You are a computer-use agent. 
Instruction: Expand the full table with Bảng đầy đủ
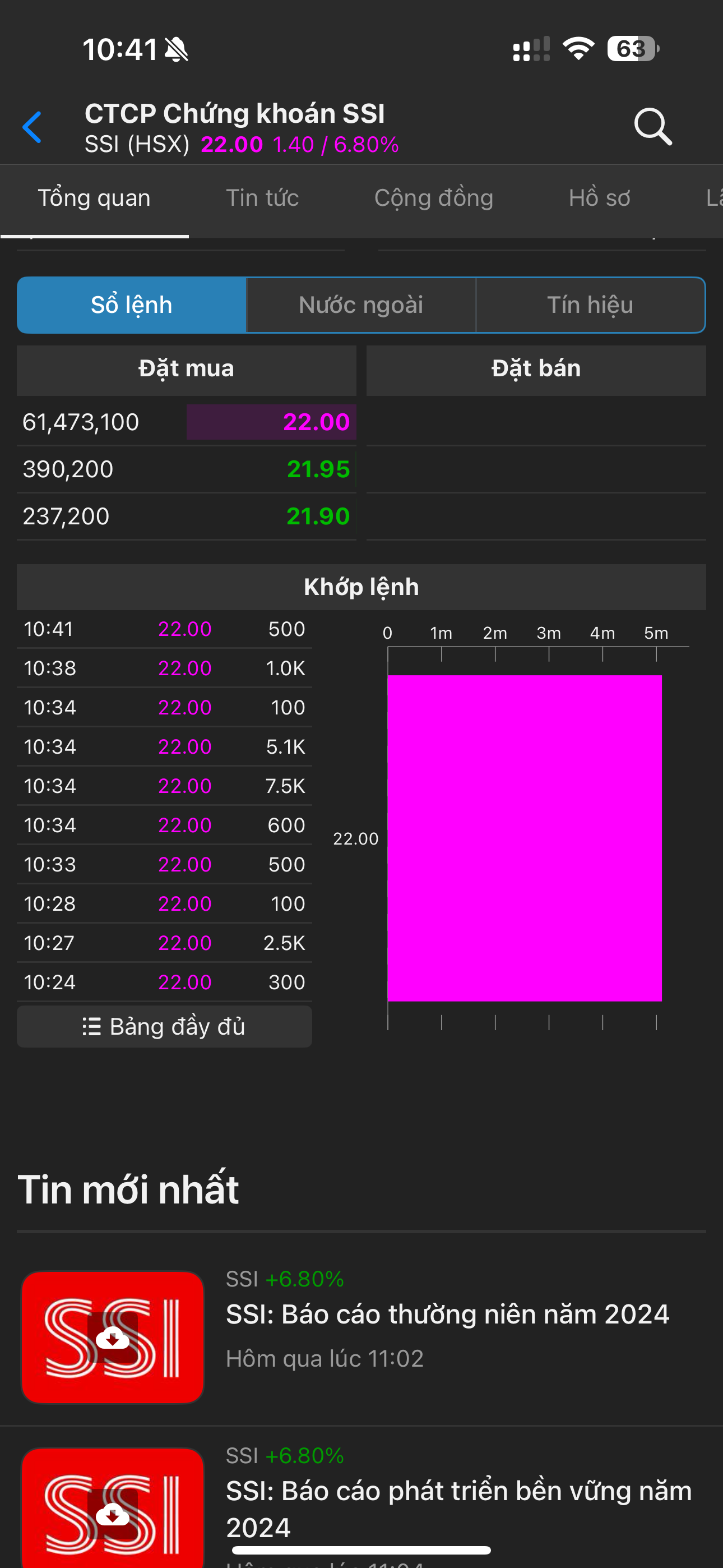164,1027
